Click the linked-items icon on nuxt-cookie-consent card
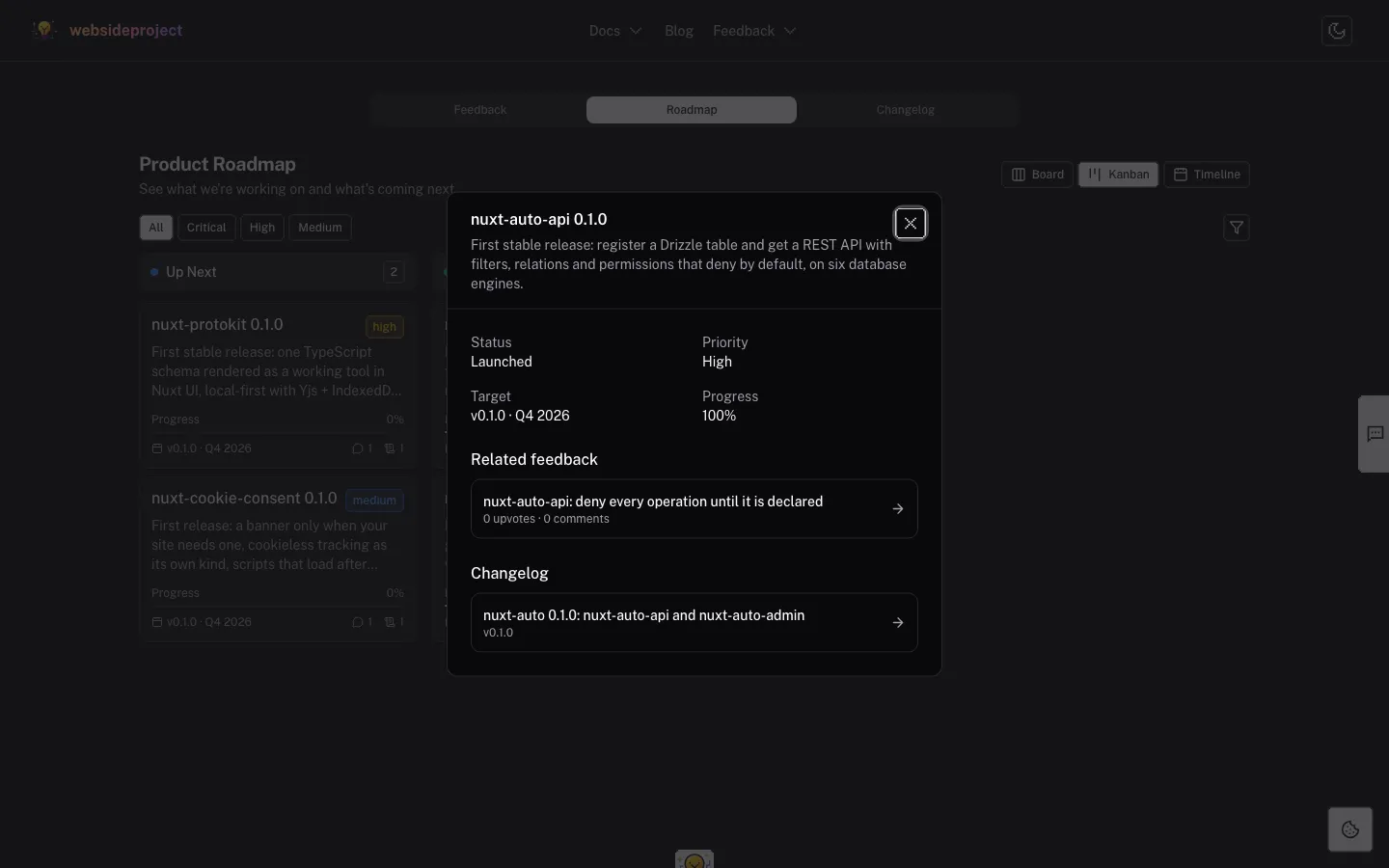This screenshot has height=868, width=1389. 390,622
